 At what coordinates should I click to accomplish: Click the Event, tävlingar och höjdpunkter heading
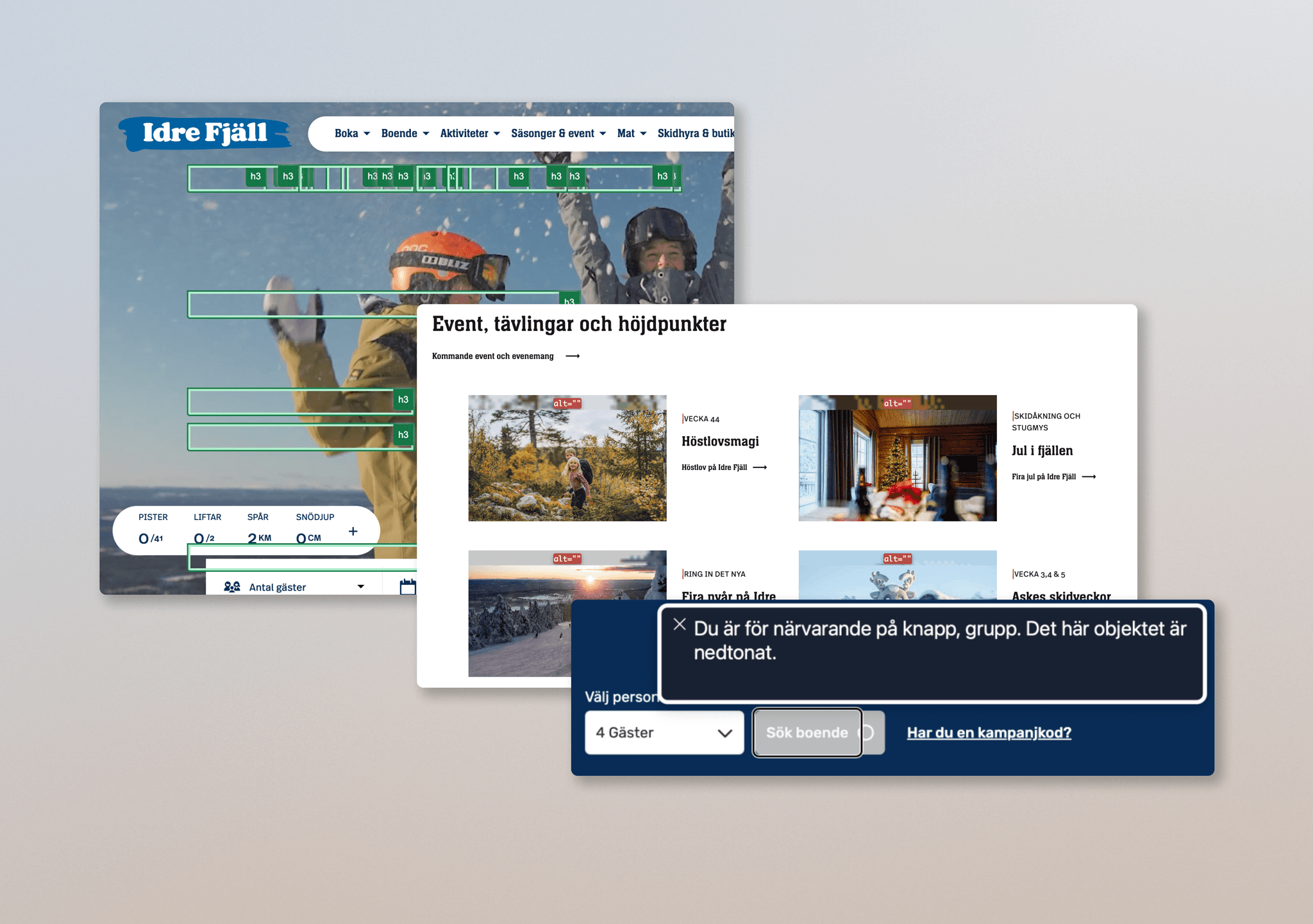579,324
